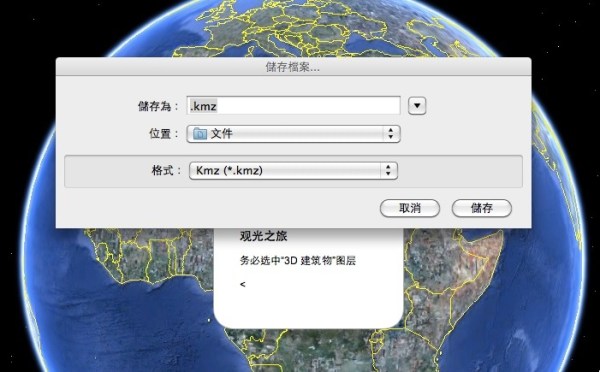The height and width of the screenshot is (372, 600).
Task: Click the 取消 cancel button
Action: (x=410, y=208)
